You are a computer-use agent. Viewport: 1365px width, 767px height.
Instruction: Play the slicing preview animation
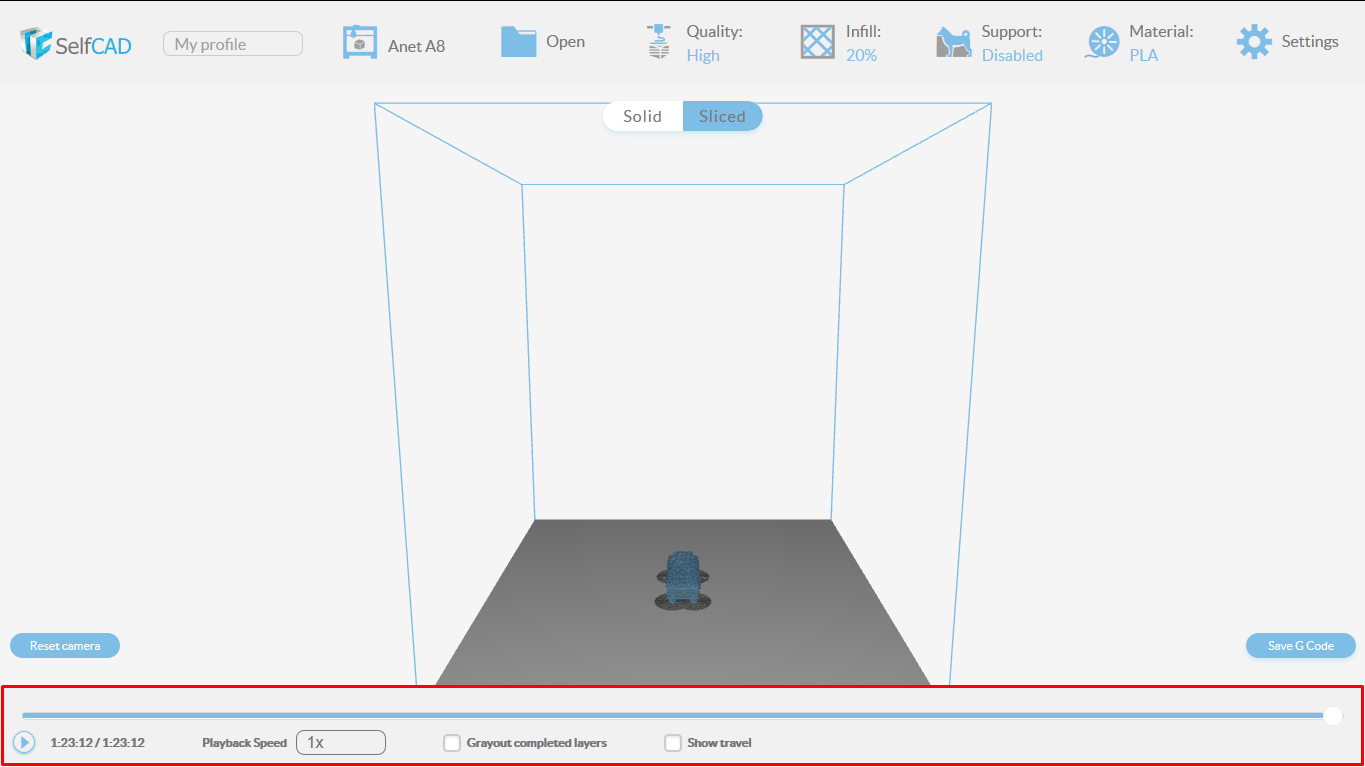pyautogui.click(x=25, y=743)
